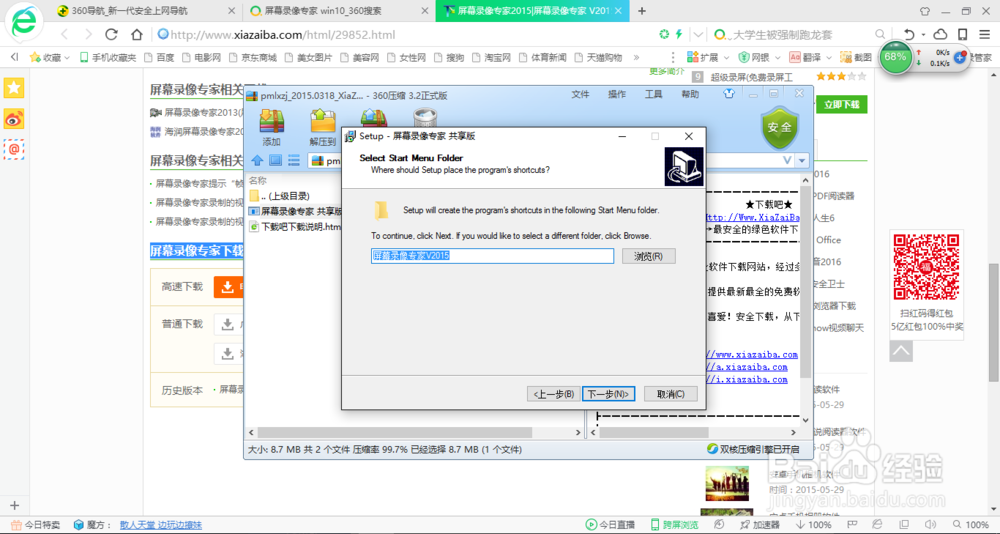This screenshot has height=534, width=1000.
Task: Open the 操作 menu in 360压缩
Action: coord(617,94)
